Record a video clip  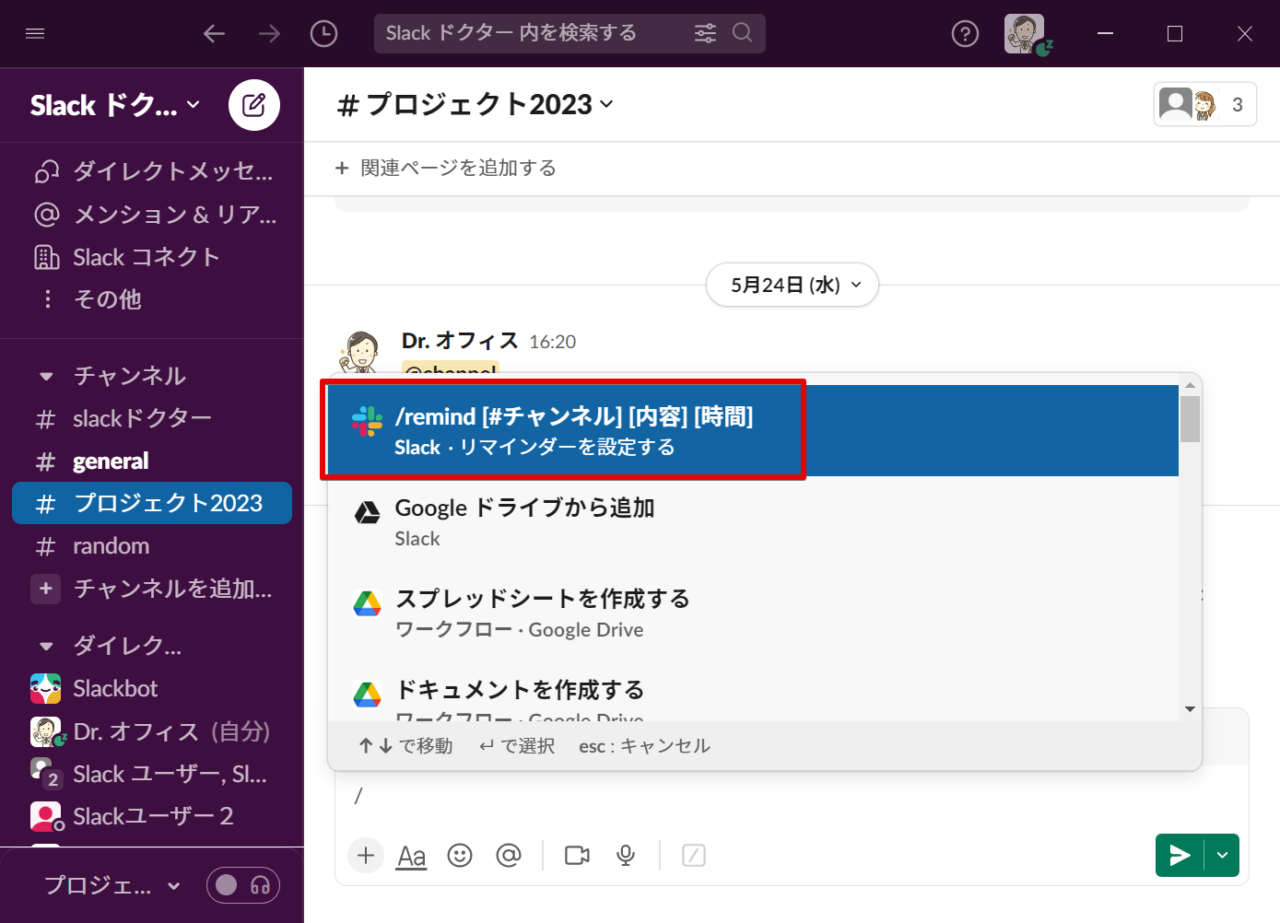(x=577, y=856)
